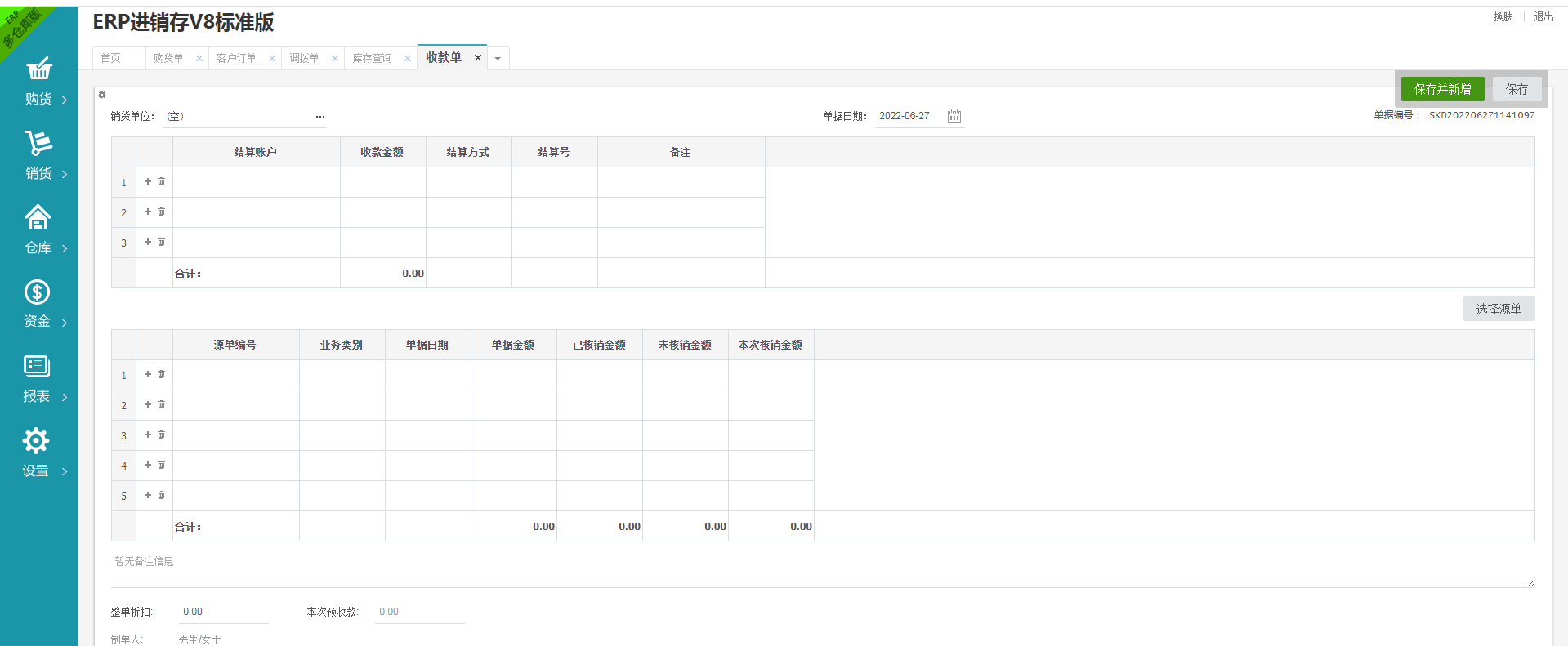Open the 设置 settings gear icon

tap(36, 441)
